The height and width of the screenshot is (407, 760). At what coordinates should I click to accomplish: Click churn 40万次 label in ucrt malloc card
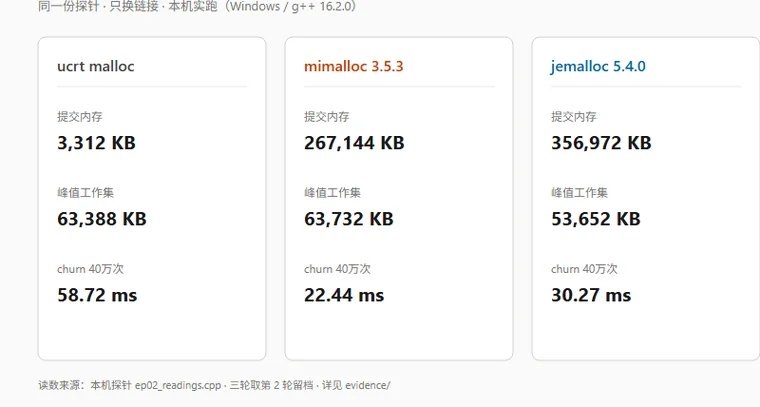click(x=91, y=269)
